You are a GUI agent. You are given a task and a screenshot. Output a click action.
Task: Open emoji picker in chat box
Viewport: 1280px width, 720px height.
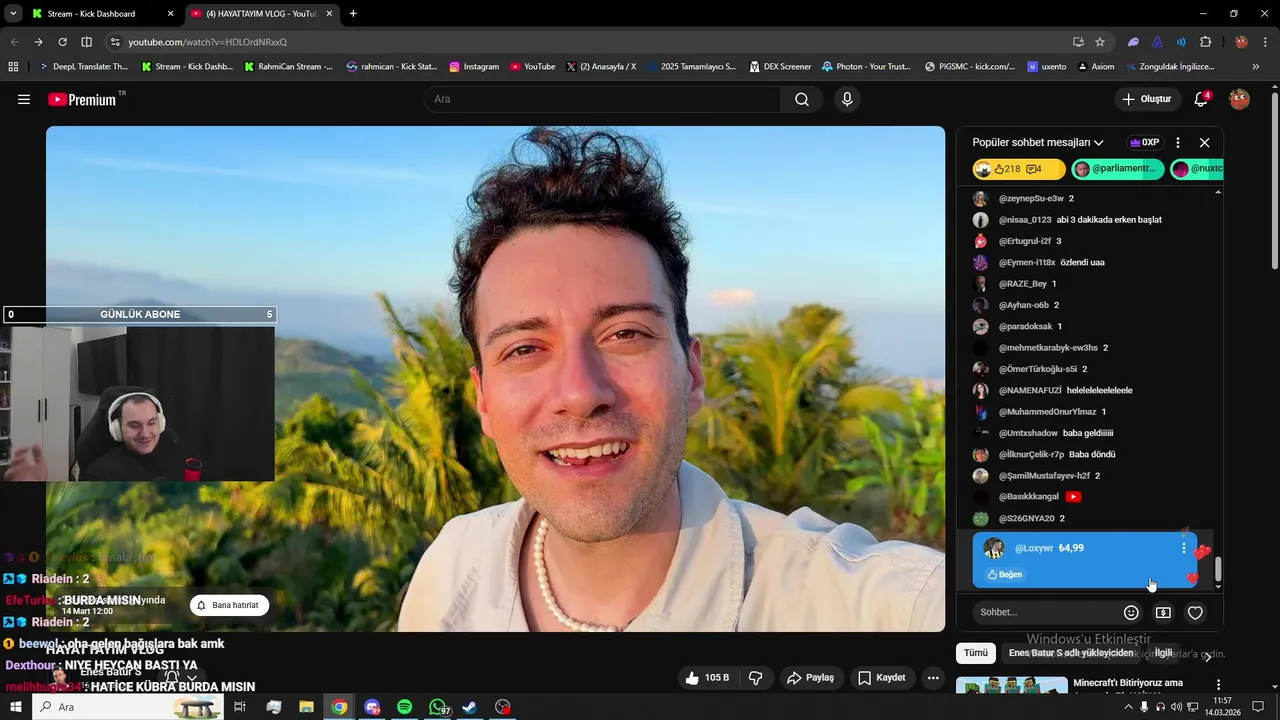(1131, 612)
